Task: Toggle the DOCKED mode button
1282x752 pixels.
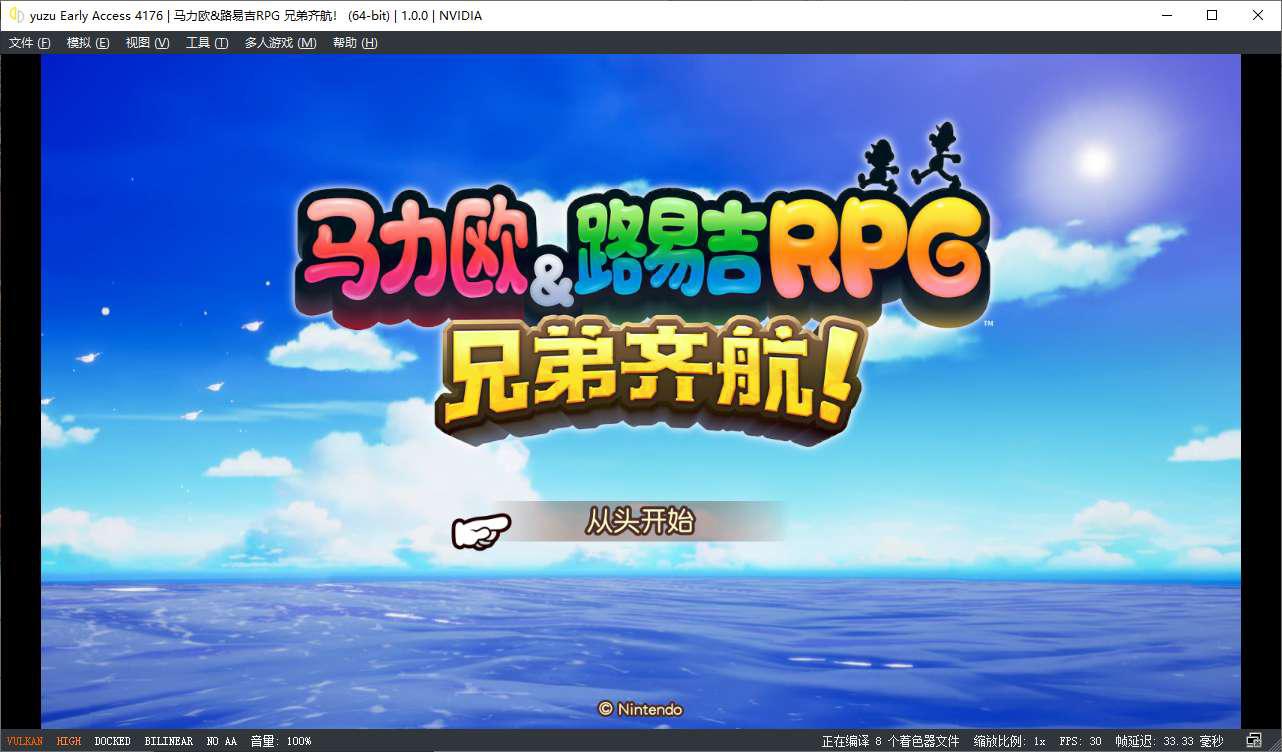Action: tap(112, 741)
